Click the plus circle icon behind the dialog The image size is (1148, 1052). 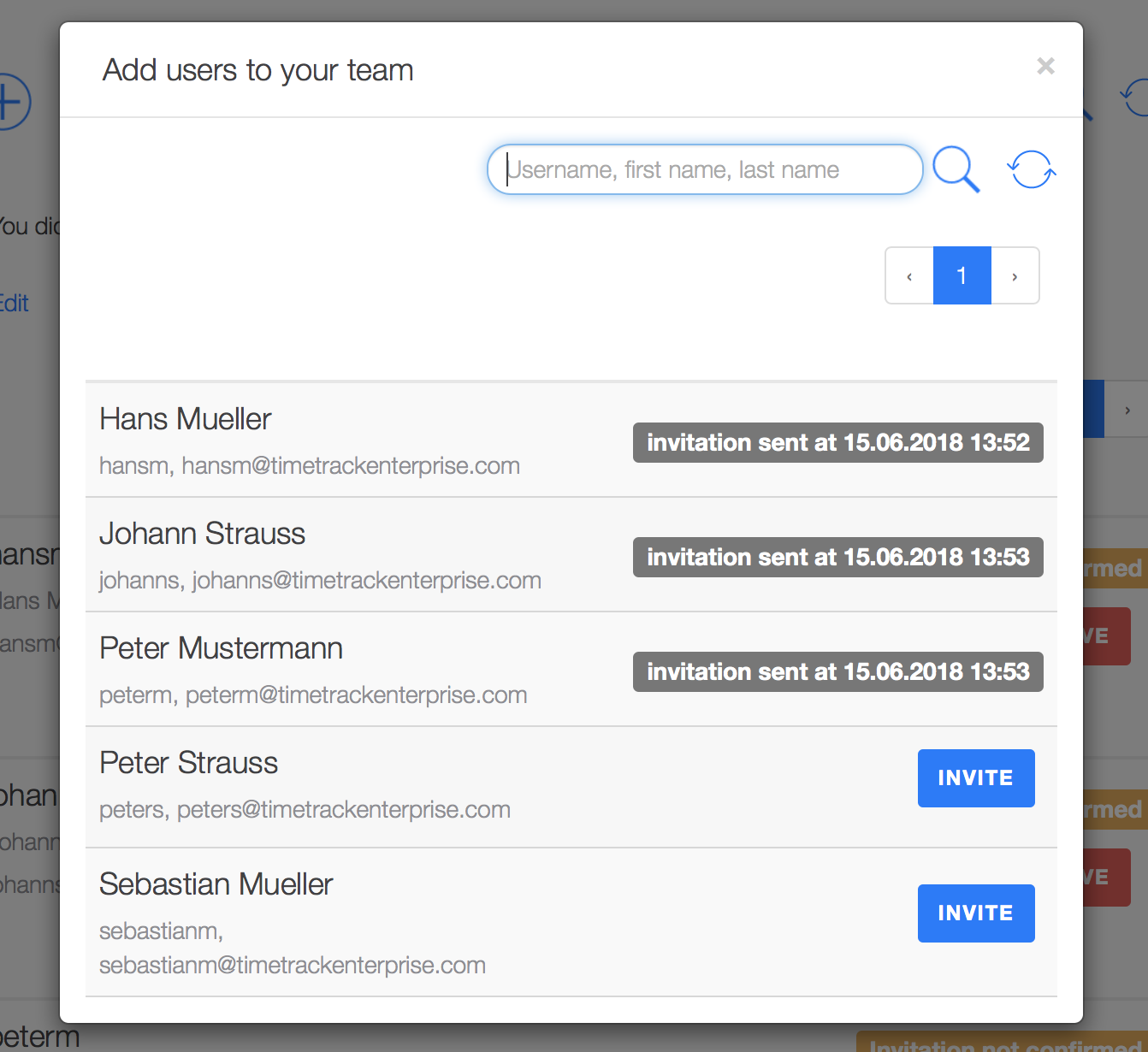pos(15,103)
